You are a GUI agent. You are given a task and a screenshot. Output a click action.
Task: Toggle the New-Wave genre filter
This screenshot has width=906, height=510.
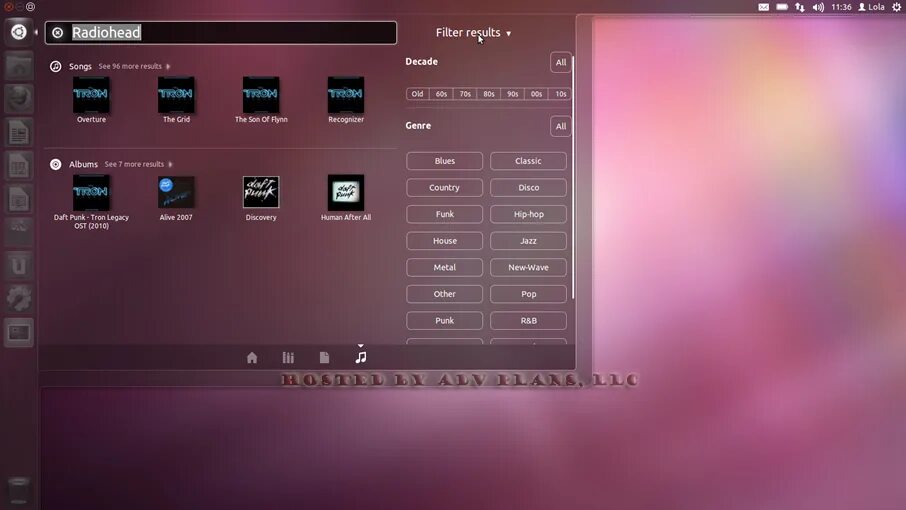click(528, 267)
